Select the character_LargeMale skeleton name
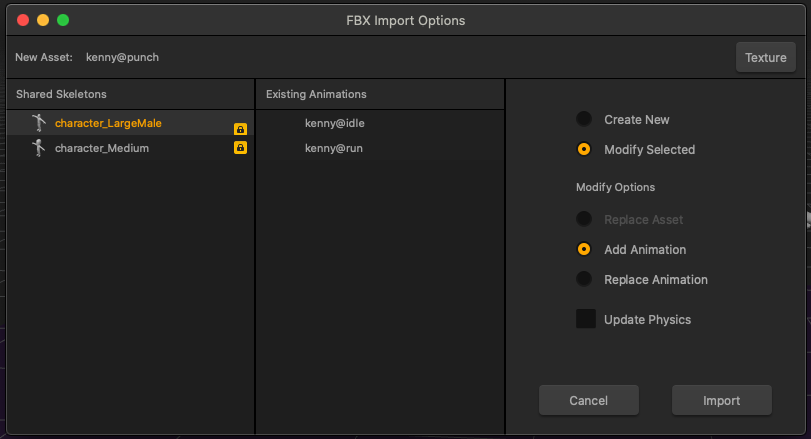The width and height of the screenshot is (811, 439). pos(108,123)
